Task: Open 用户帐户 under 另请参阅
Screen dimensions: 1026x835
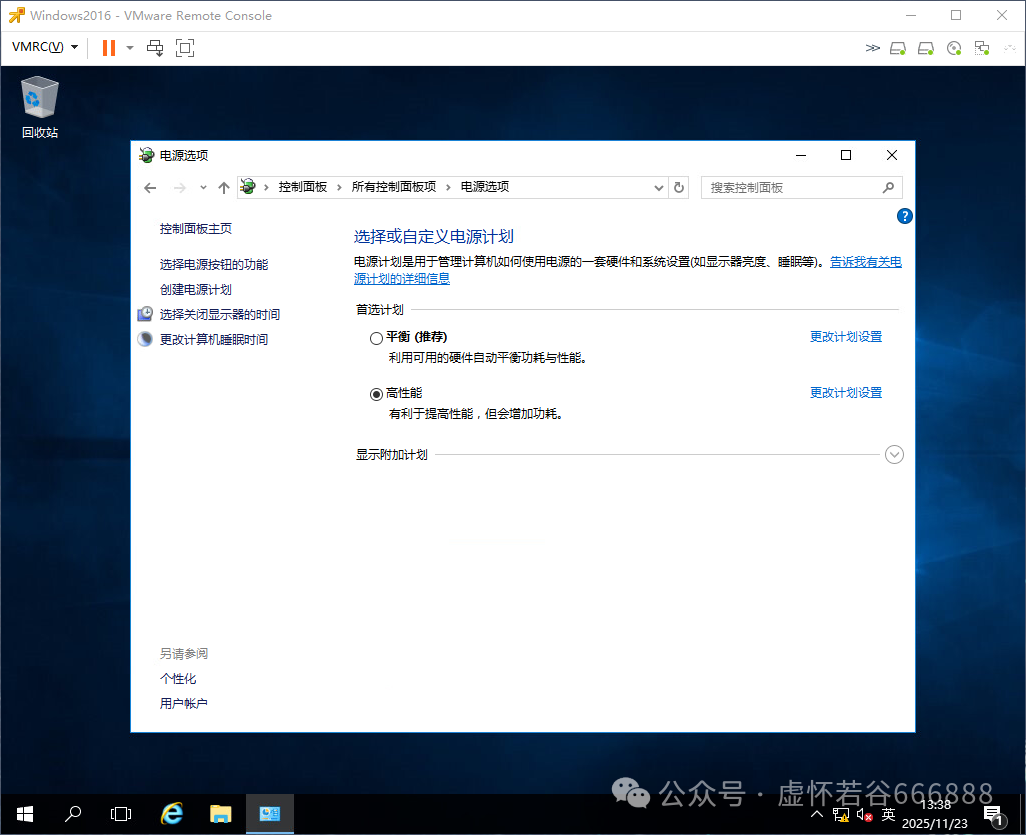Action: 184,703
